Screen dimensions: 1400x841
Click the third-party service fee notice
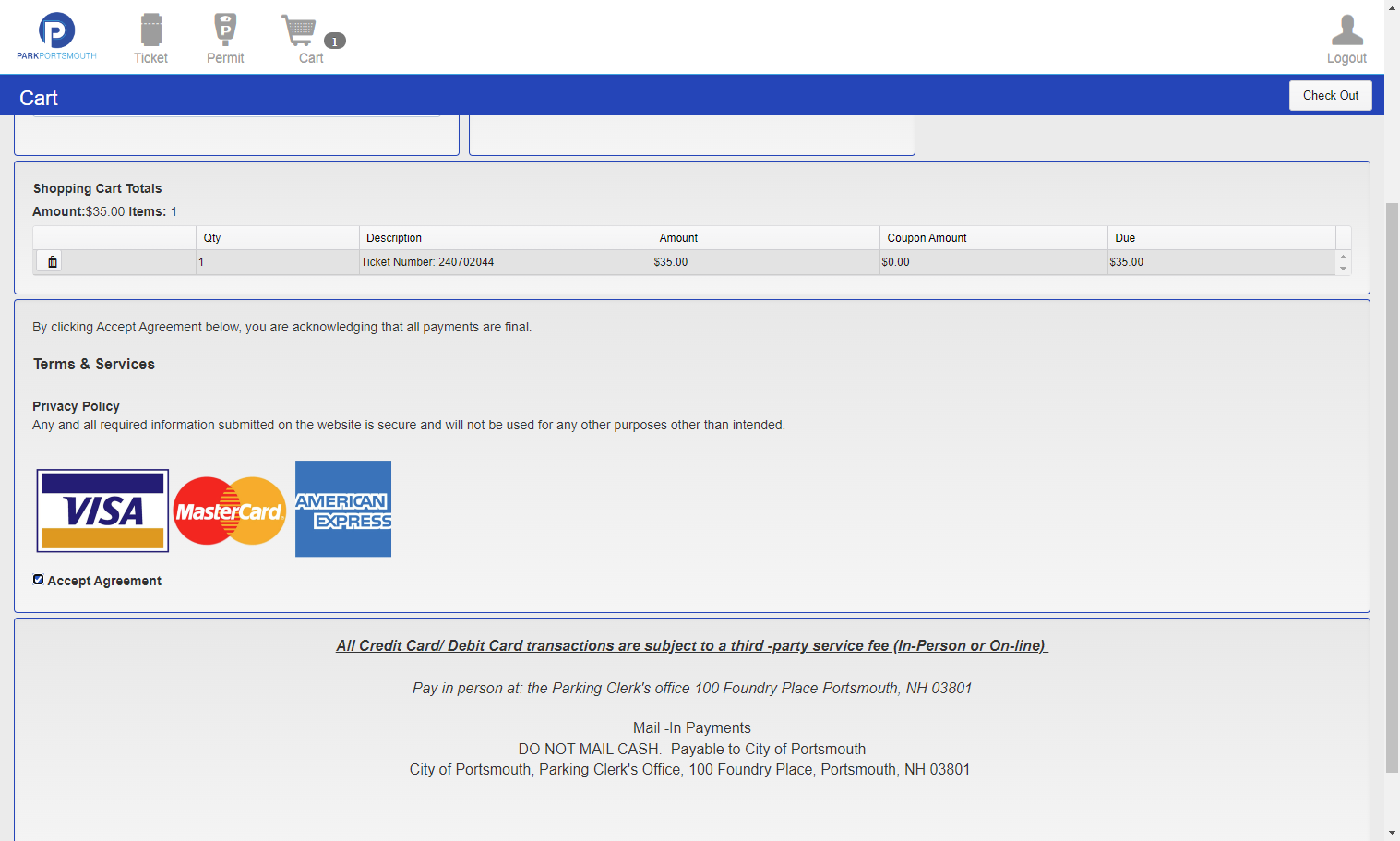click(692, 645)
